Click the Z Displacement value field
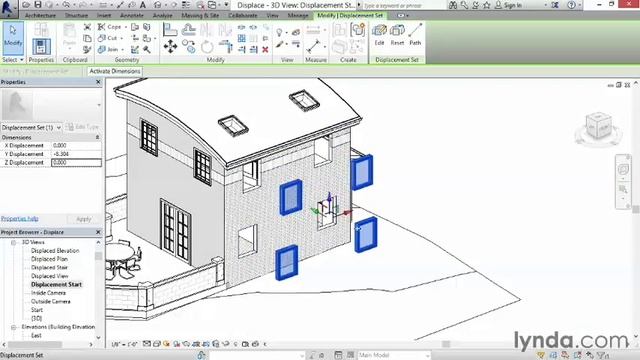 [76, 162]
